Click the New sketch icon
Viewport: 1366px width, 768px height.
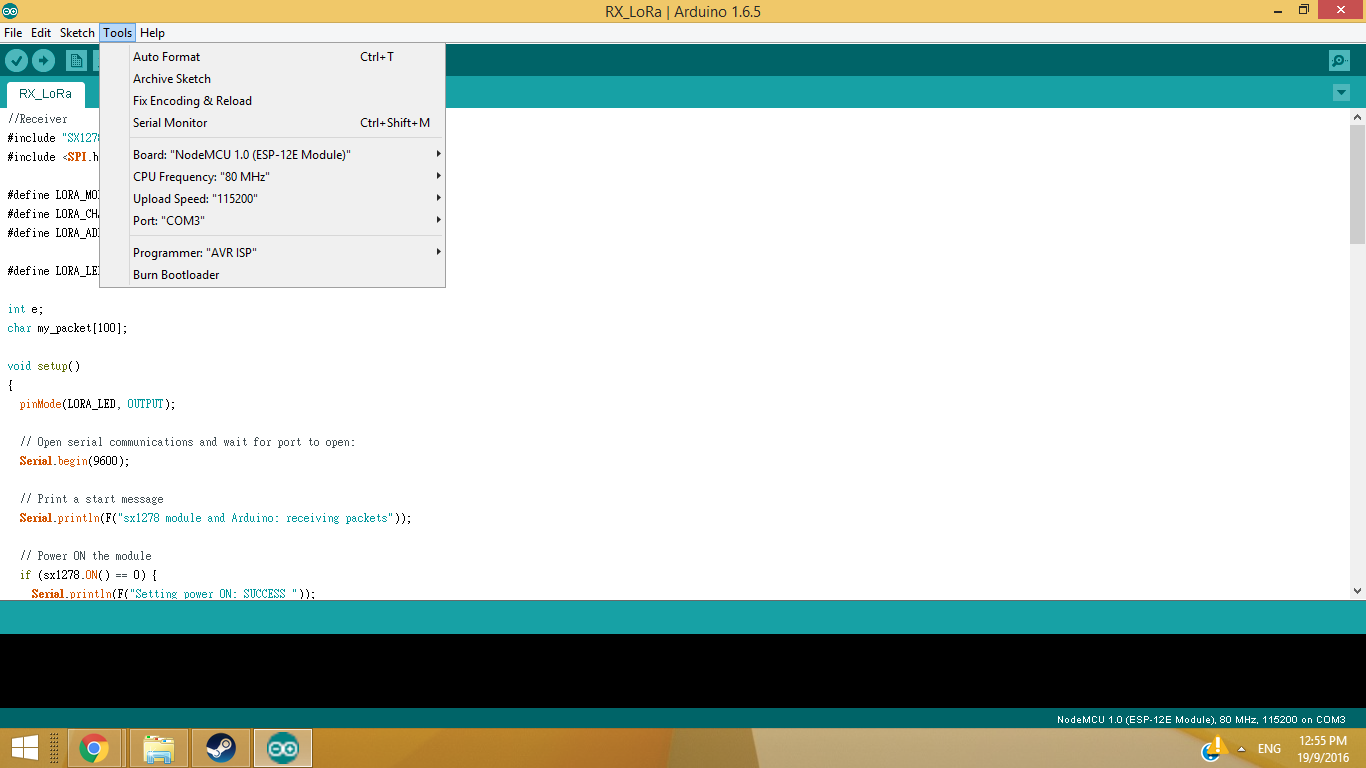74,60
